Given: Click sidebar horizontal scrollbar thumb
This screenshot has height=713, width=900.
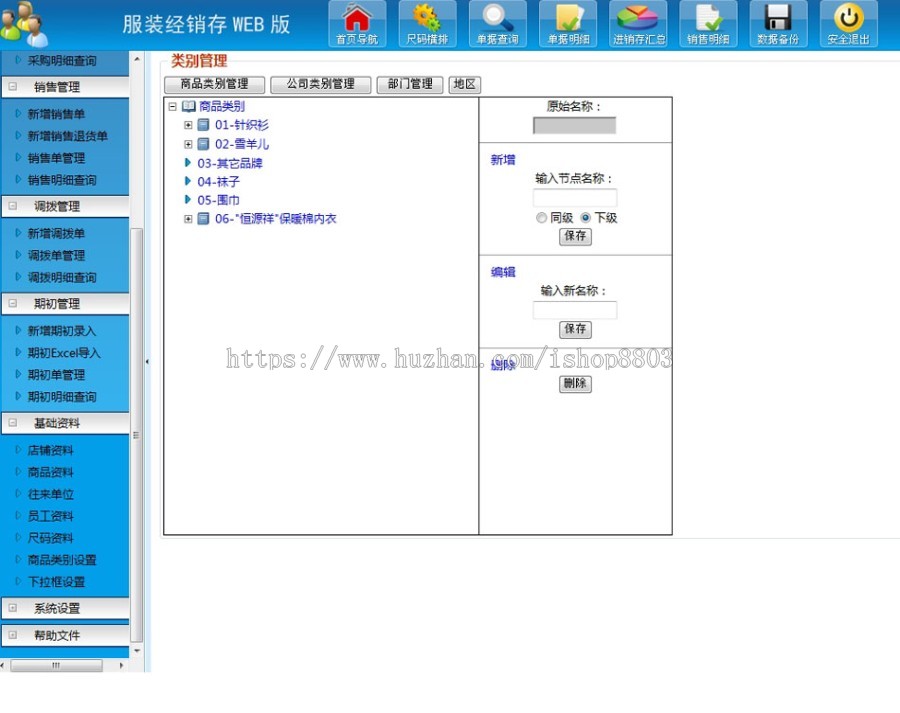Looking at the screenshot, I should (x=56, y=665).
